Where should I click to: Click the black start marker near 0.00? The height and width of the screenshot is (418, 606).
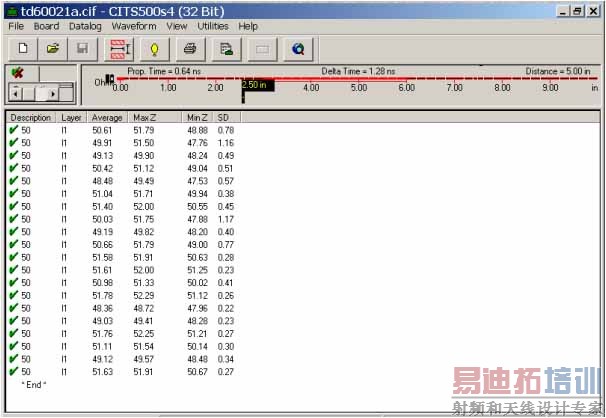coord(110,79)
